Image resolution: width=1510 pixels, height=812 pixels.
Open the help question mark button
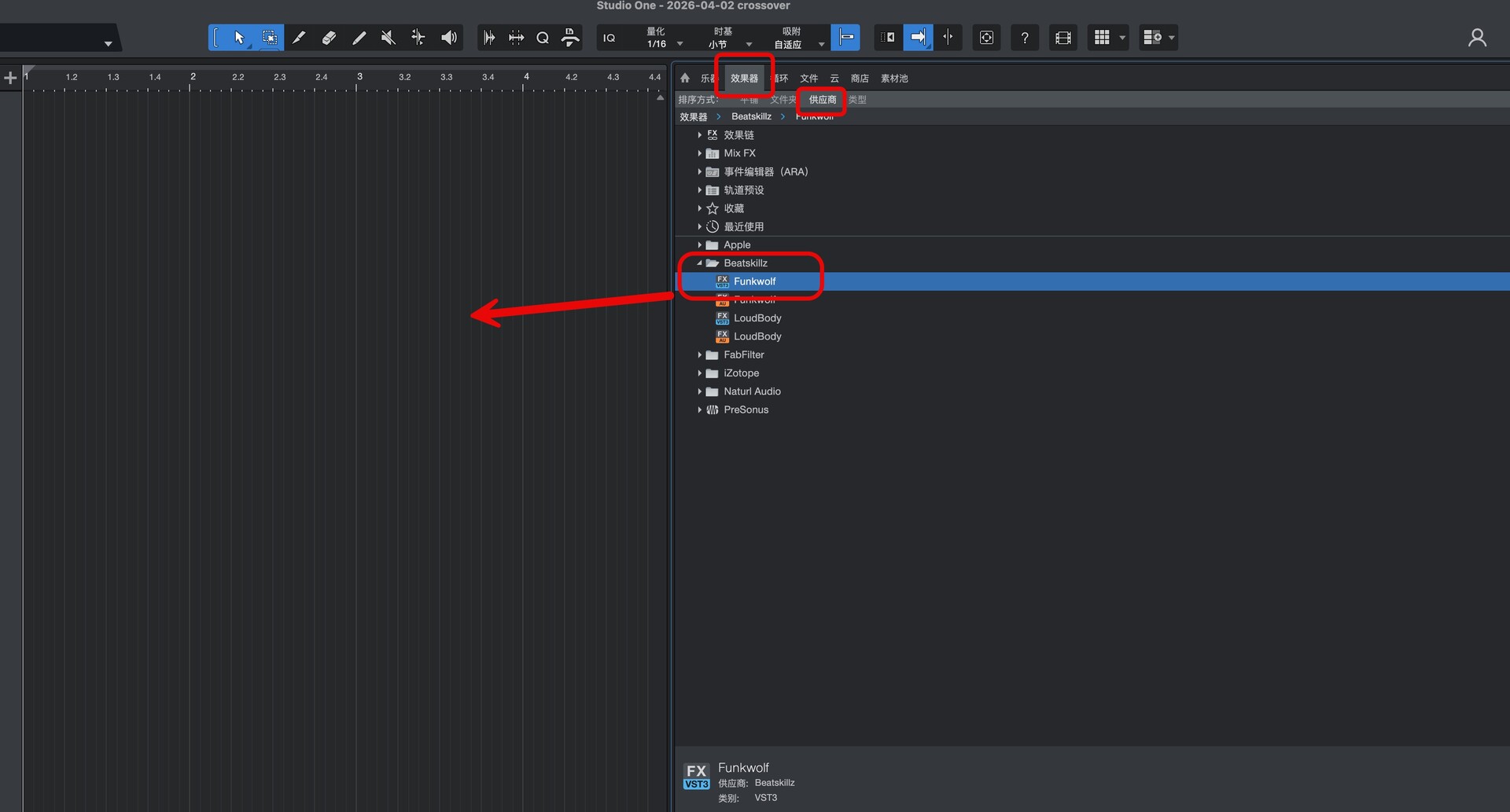[1024, 38]
